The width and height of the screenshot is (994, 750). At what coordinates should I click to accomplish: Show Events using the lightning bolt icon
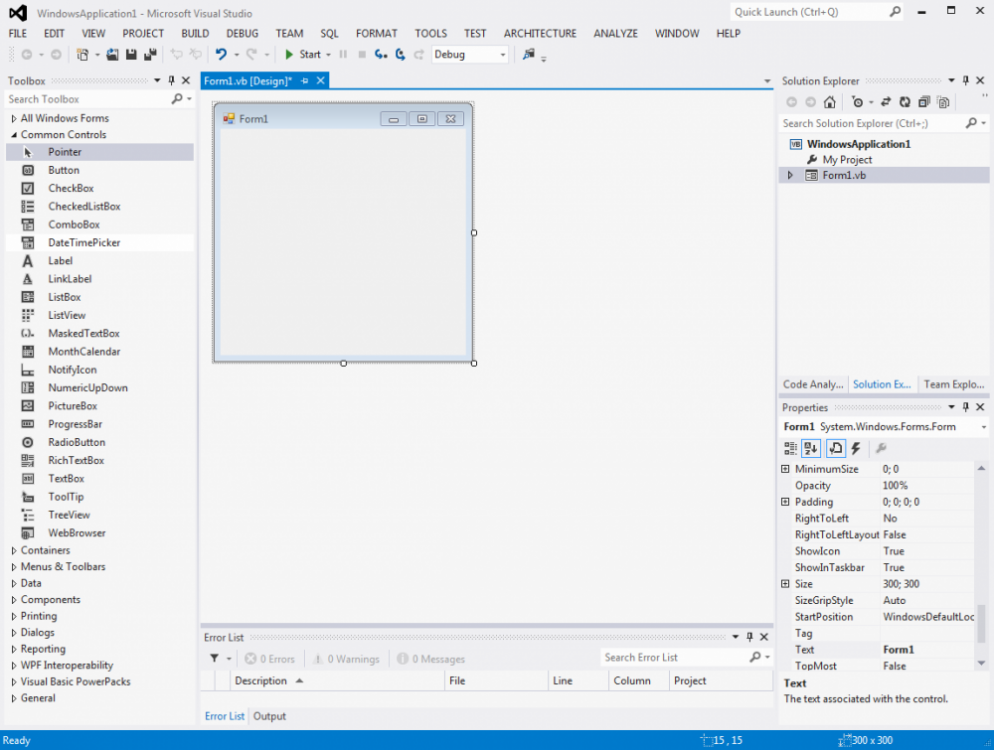(x=855, y=449)
